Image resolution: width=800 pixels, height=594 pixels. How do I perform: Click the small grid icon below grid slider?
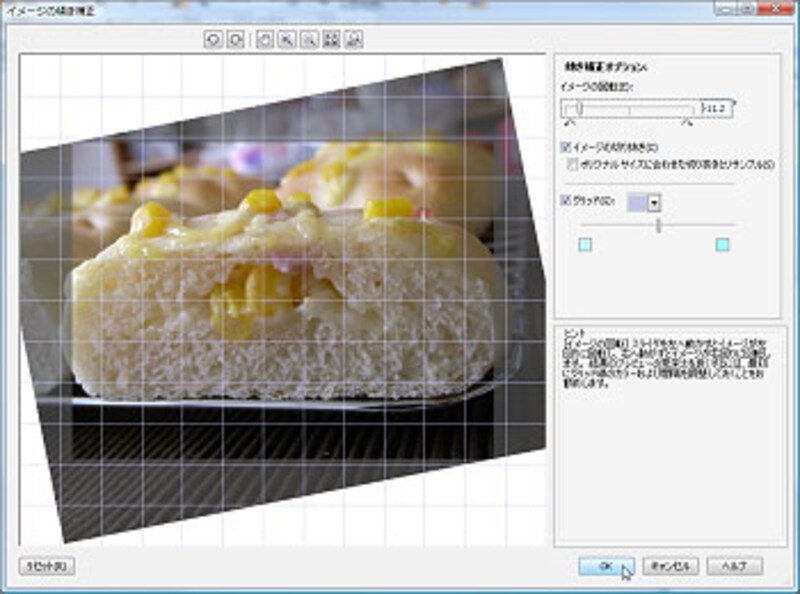pyautogui.click(x=586, y=245)
